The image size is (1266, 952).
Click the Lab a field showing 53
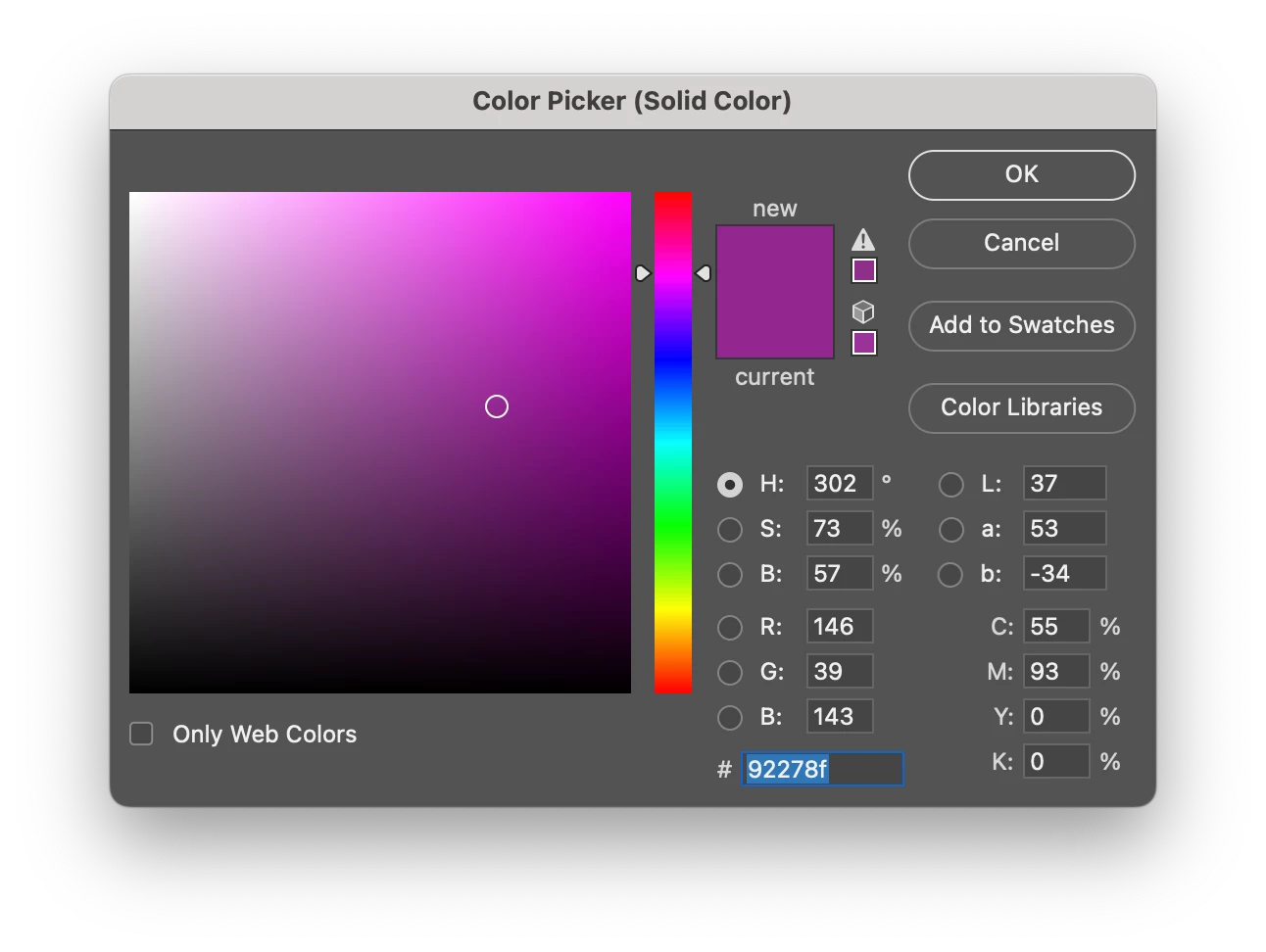point(1065,529)
